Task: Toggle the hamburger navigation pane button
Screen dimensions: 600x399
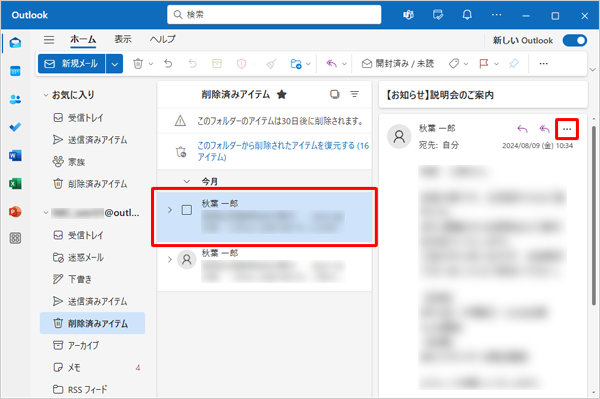Action: (49, 40)
